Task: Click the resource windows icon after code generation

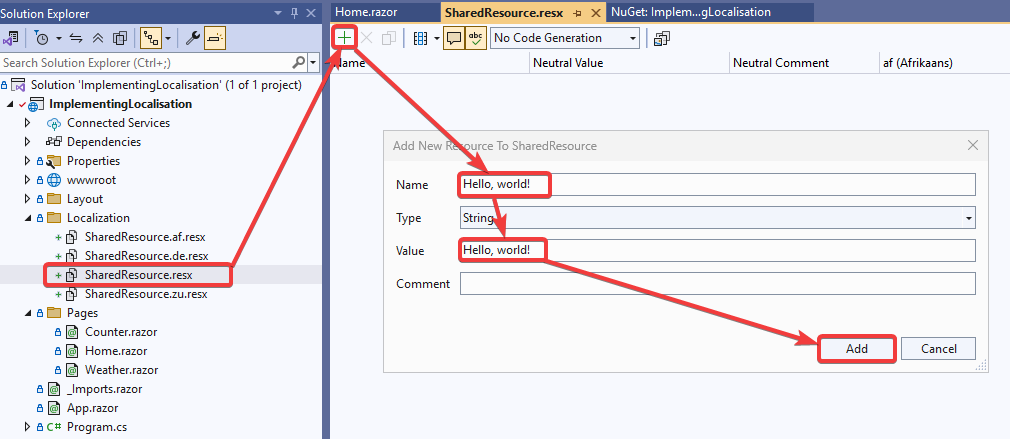Action: click(662, 38)
